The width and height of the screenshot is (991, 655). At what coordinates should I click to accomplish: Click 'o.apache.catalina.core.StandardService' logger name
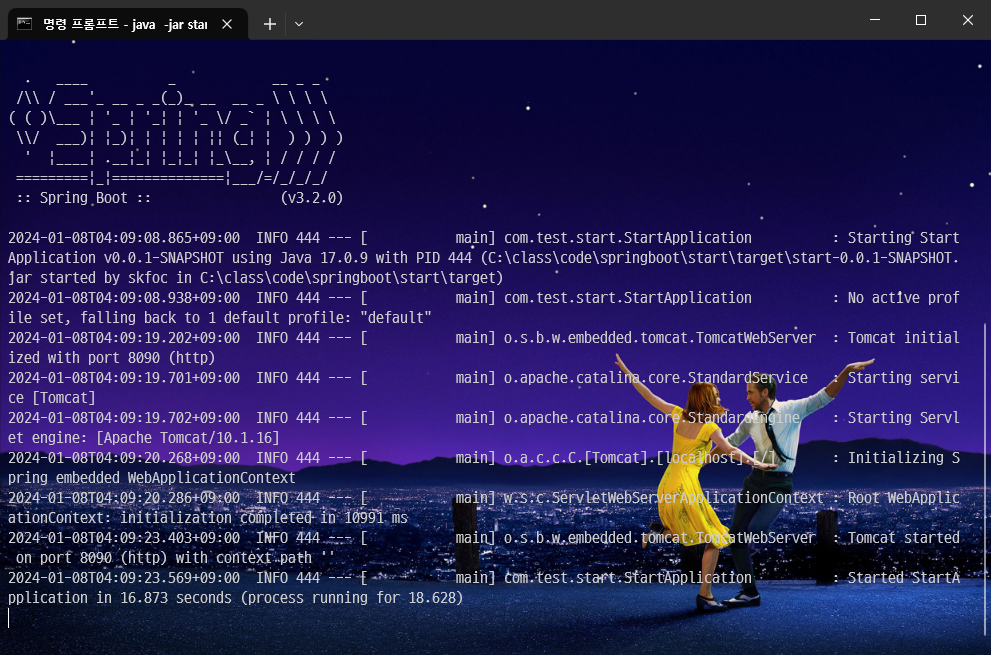(655, 378)
